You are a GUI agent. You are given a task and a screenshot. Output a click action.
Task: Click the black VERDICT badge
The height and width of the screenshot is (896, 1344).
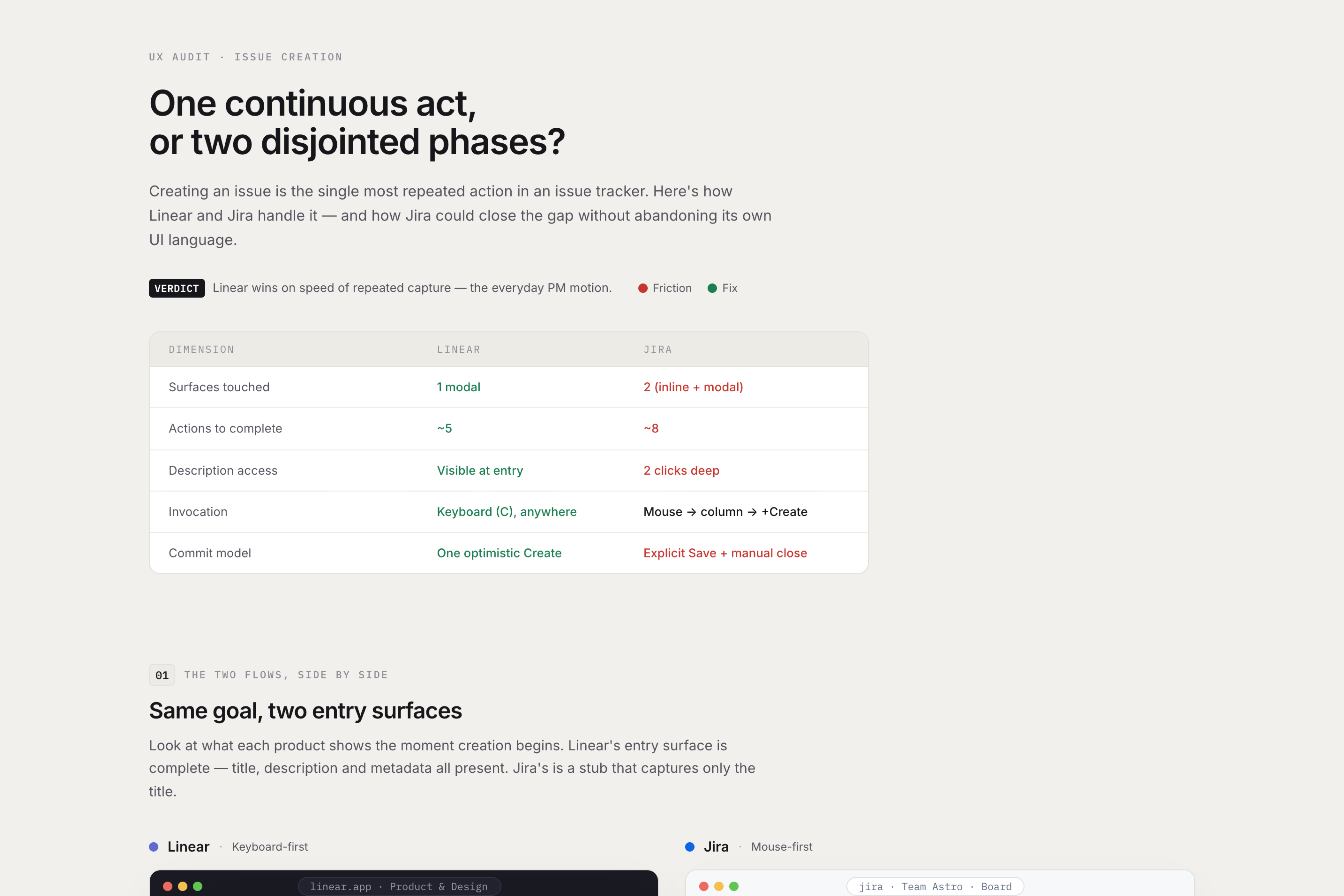(x=177, y=288)
